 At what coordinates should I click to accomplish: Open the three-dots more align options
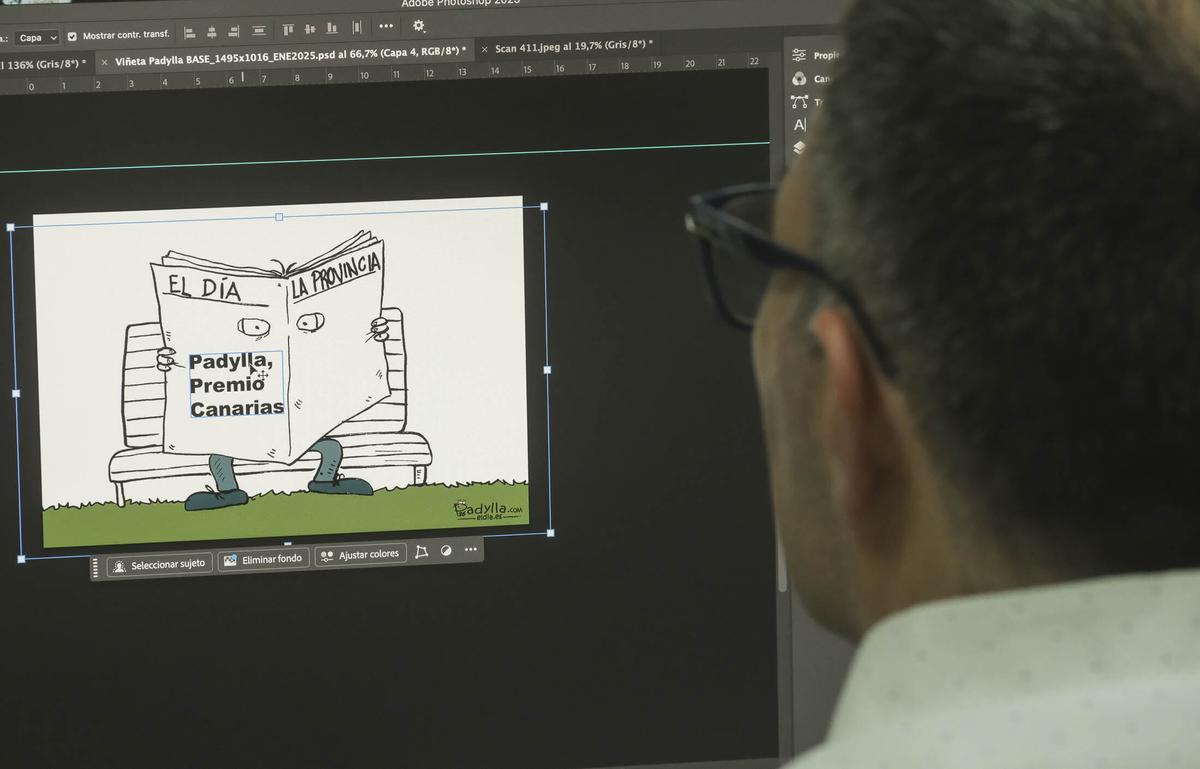(x=386, y=26)
